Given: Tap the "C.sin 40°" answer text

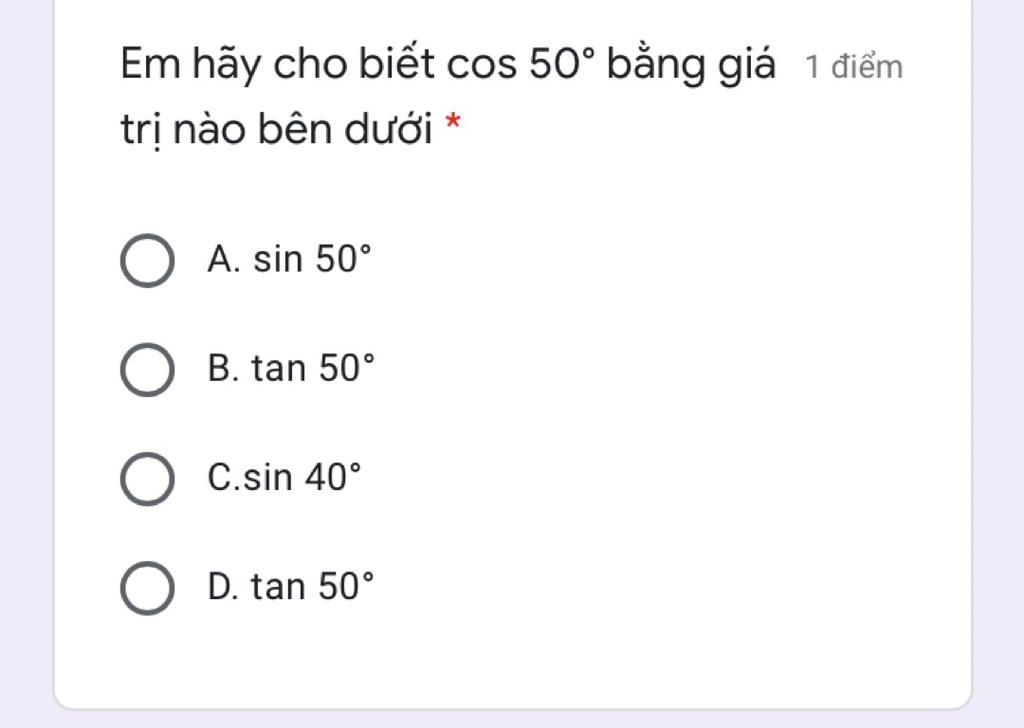Looking at the screenshot, I should 283,478.
